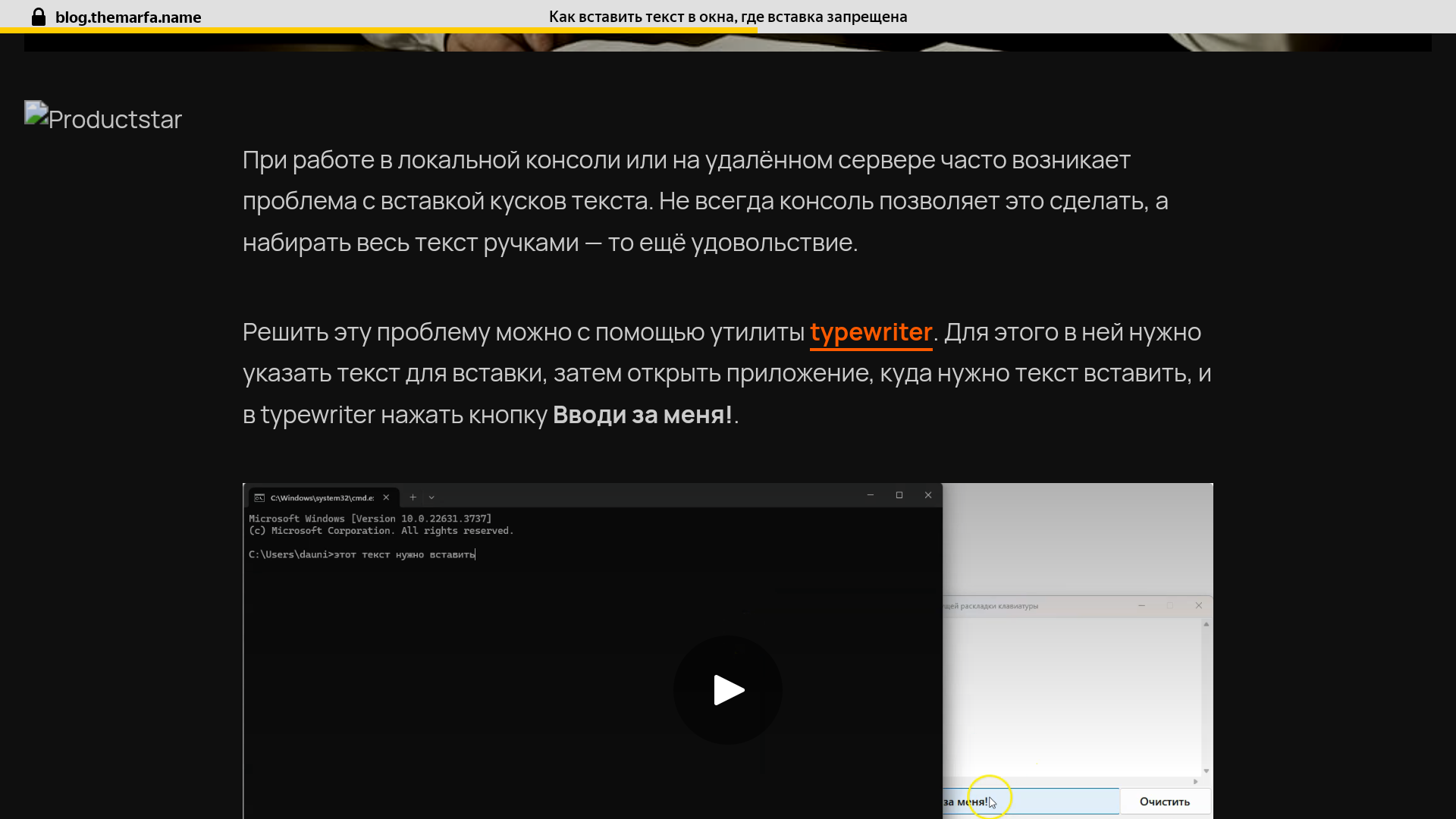
Task: Play the demo video
Action: (728, 690)
